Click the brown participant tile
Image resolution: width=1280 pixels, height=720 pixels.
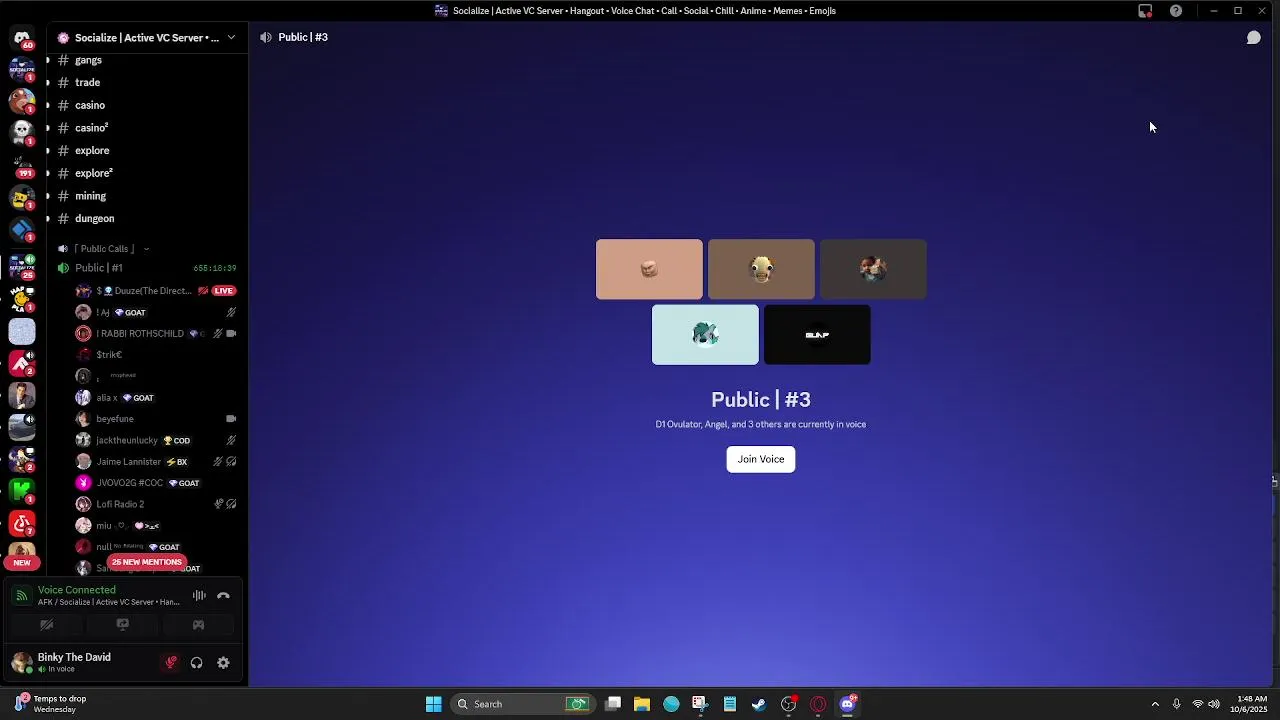coord(761,269)
